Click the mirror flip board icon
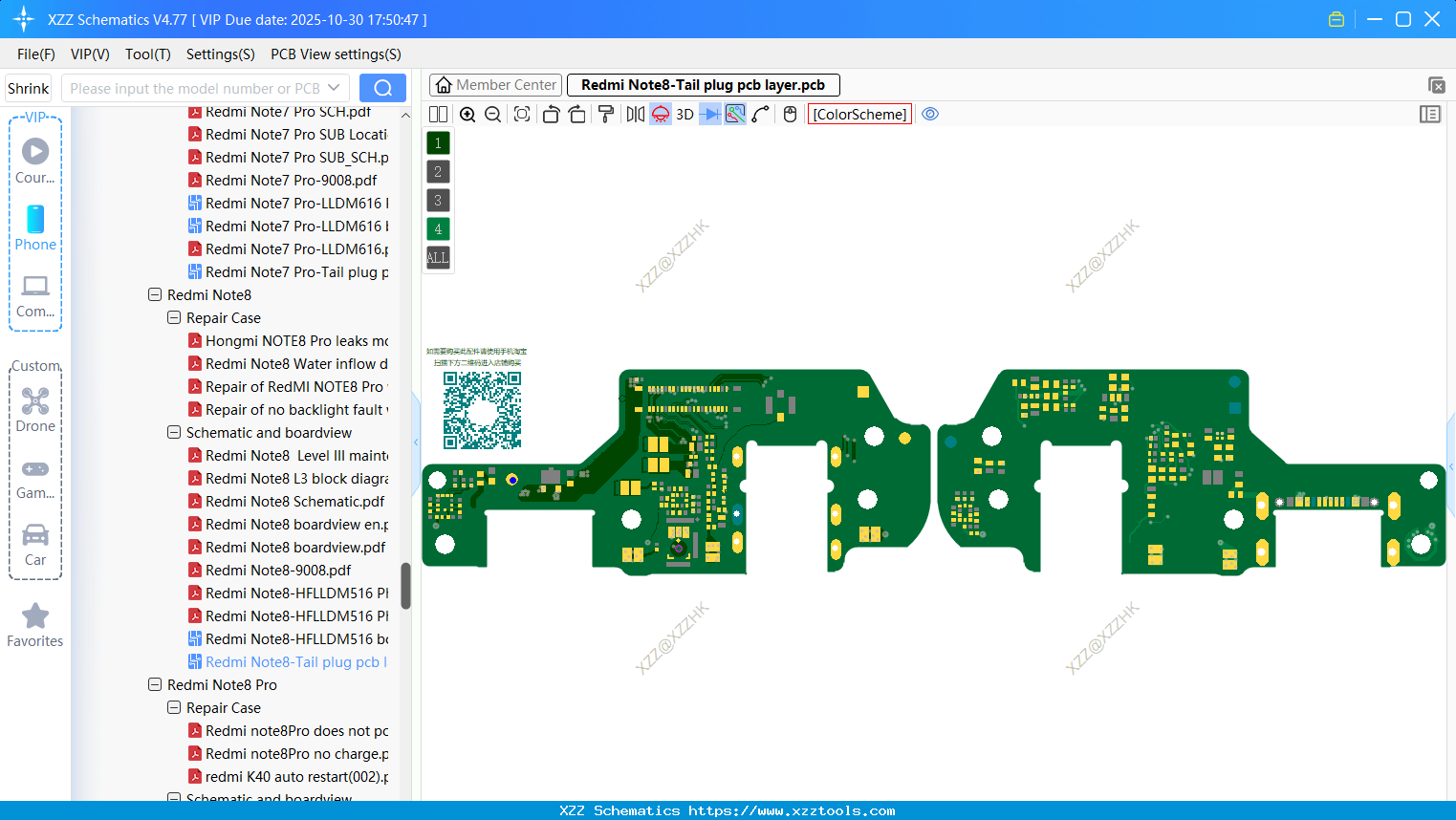The image size is (1456, 820). point(634,114)
